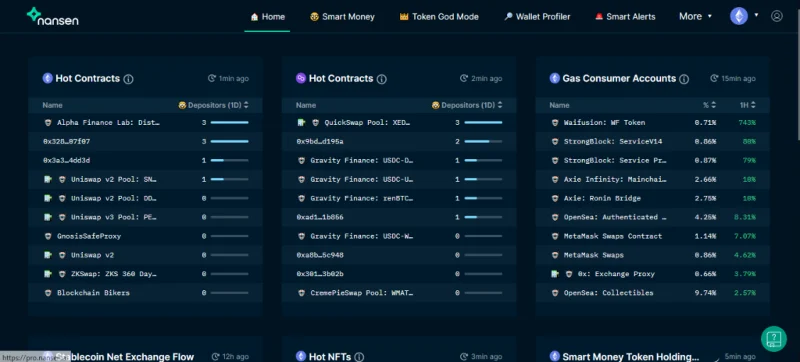Open Gravity Finance: renBTC… row
The height and width of the screenshot is (362, 800).
(399, 198)
